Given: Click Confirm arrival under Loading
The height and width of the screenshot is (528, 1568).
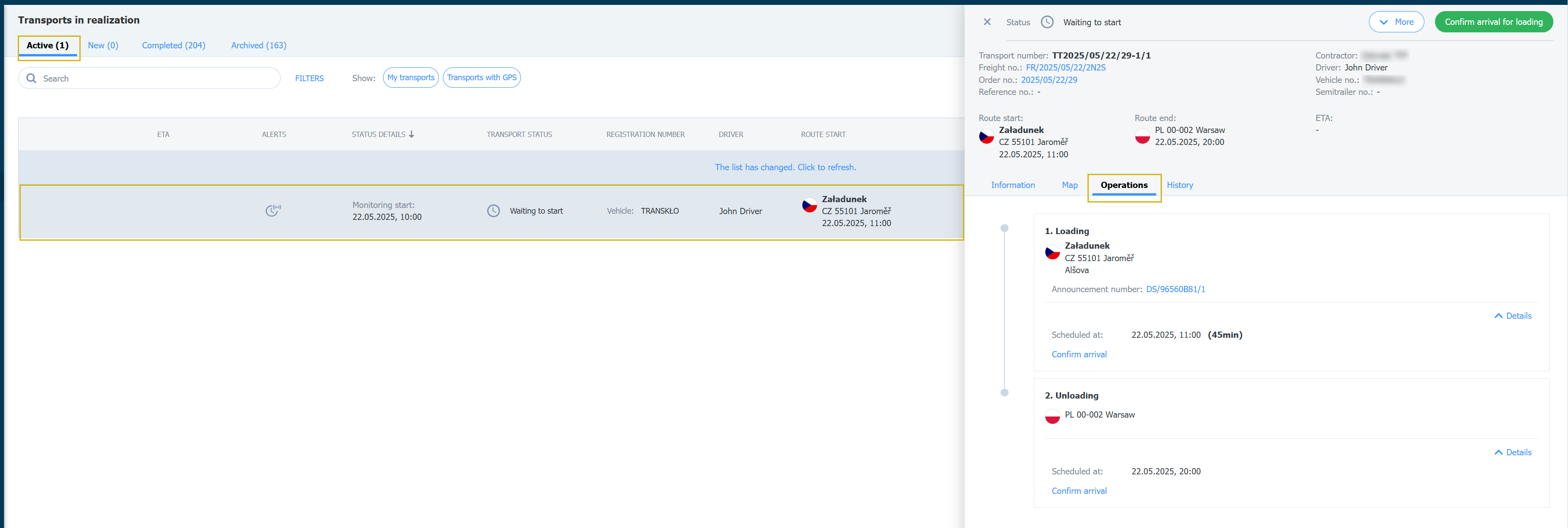Looking at the screenshot, I should pos(1079,354).
